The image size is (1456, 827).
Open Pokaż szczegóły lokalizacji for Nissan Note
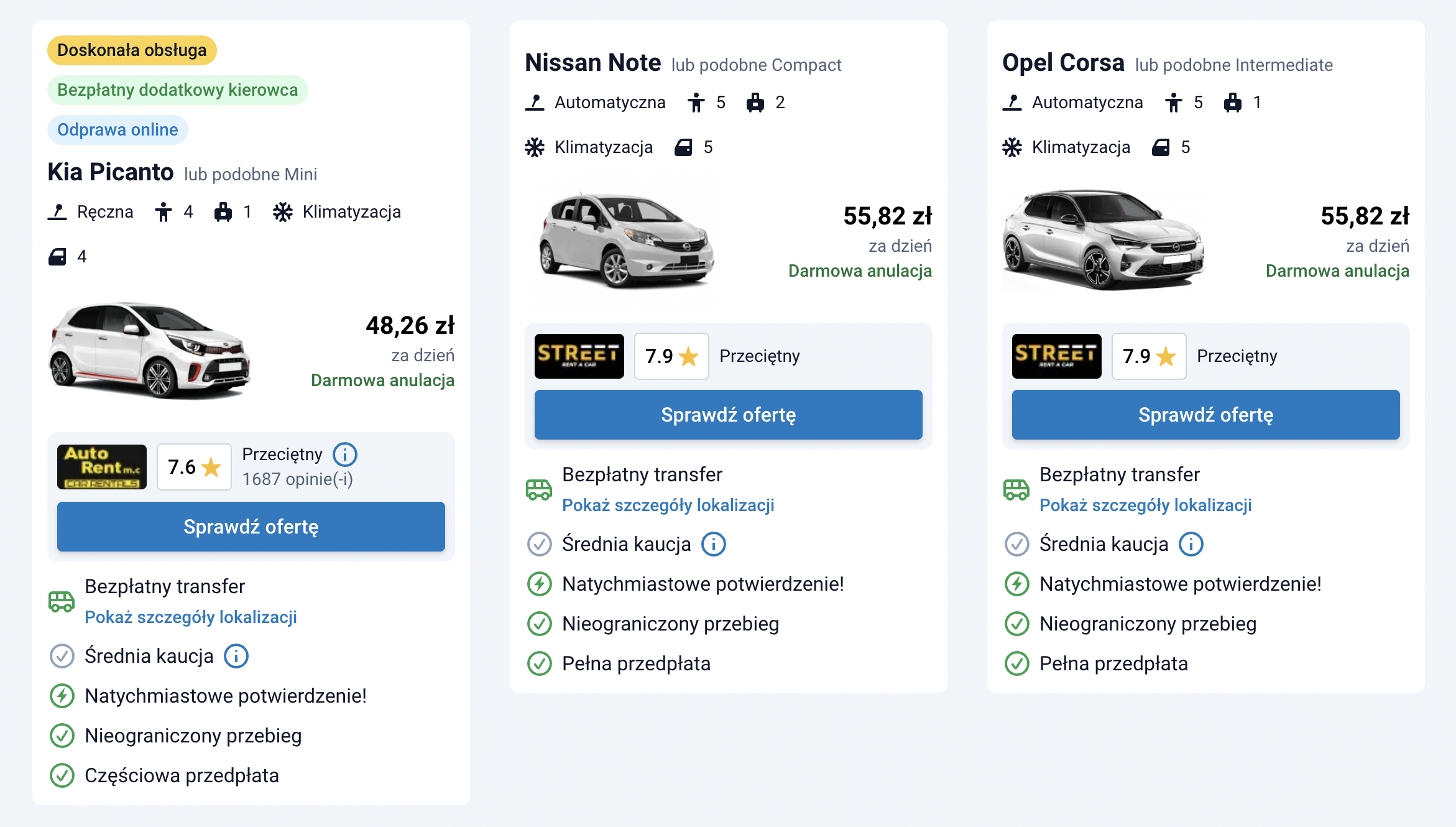click(x=668, y=506)
